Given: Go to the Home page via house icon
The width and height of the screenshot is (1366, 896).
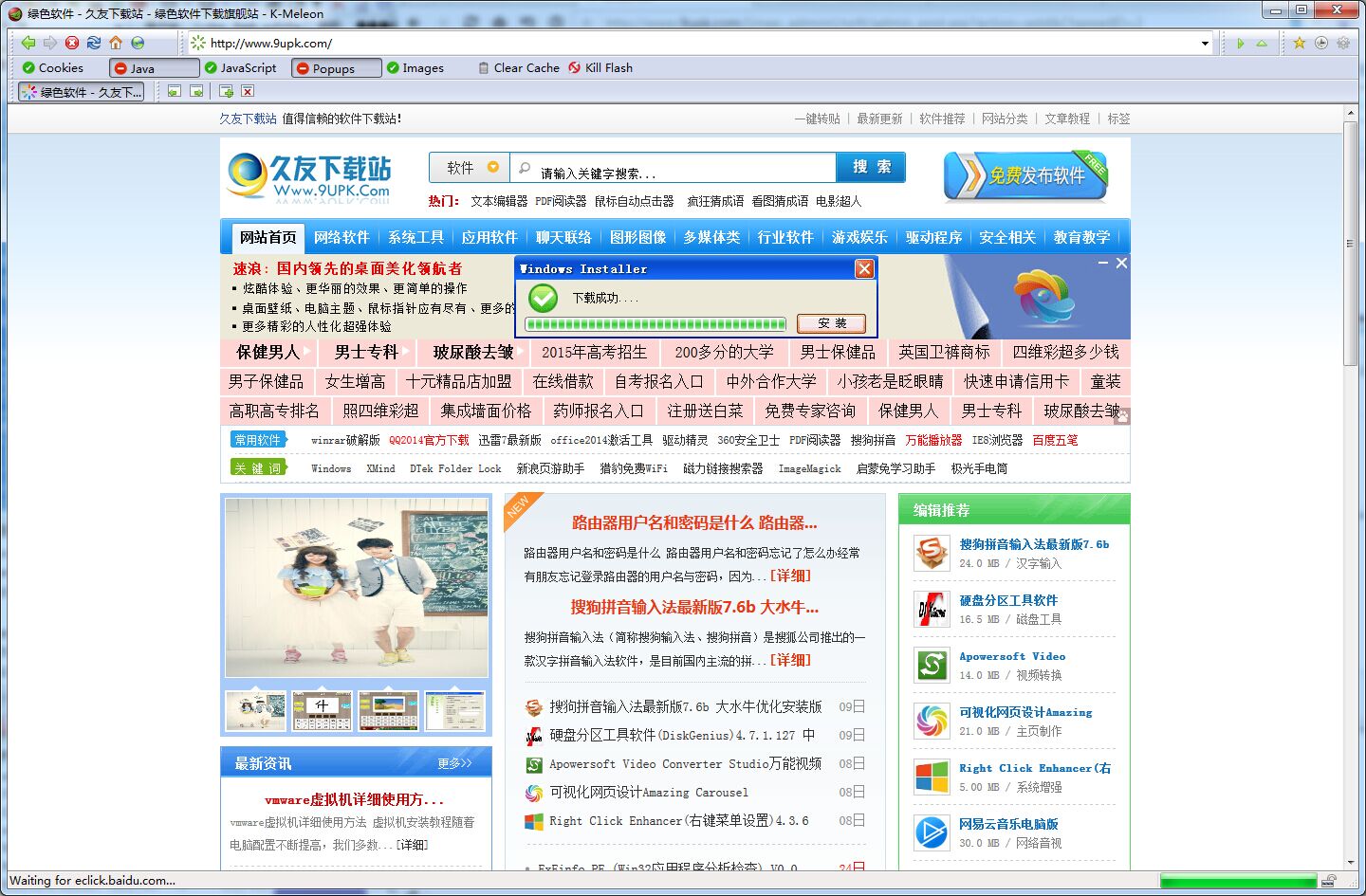Looking at the screenshot, I should click(116, 43).
